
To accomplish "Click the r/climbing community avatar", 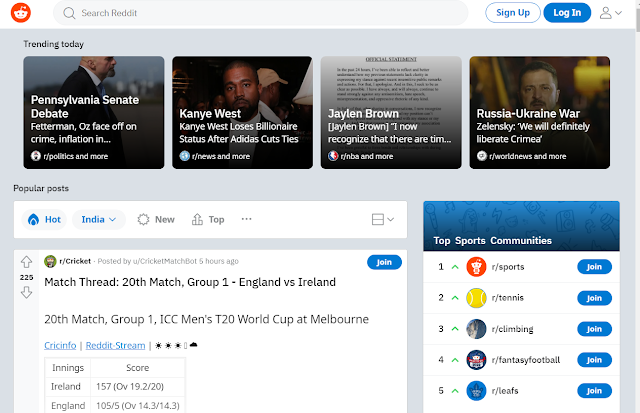I will [x=476, y=329].
